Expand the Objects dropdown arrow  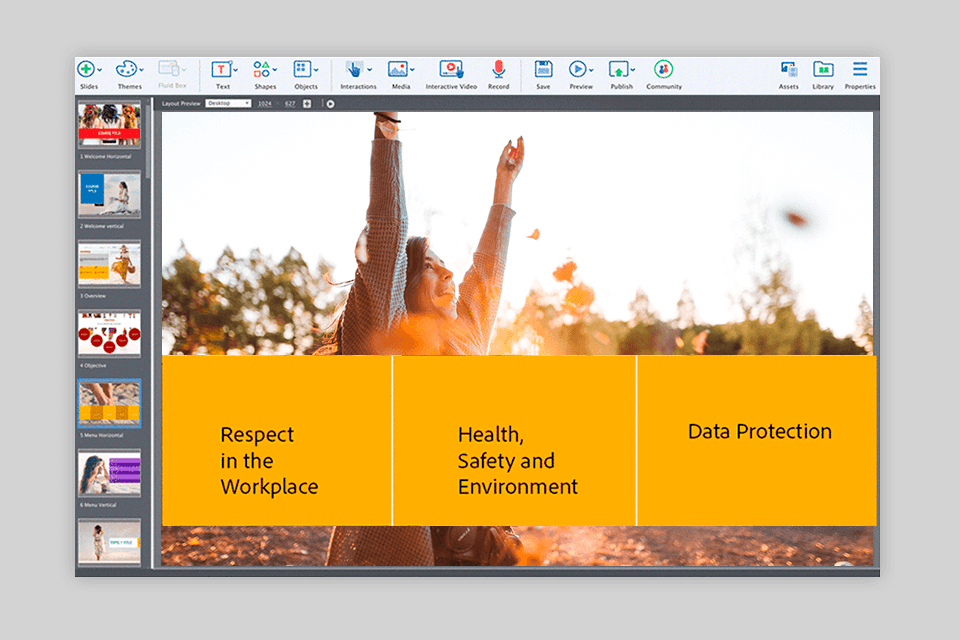[x=316, y=70]
